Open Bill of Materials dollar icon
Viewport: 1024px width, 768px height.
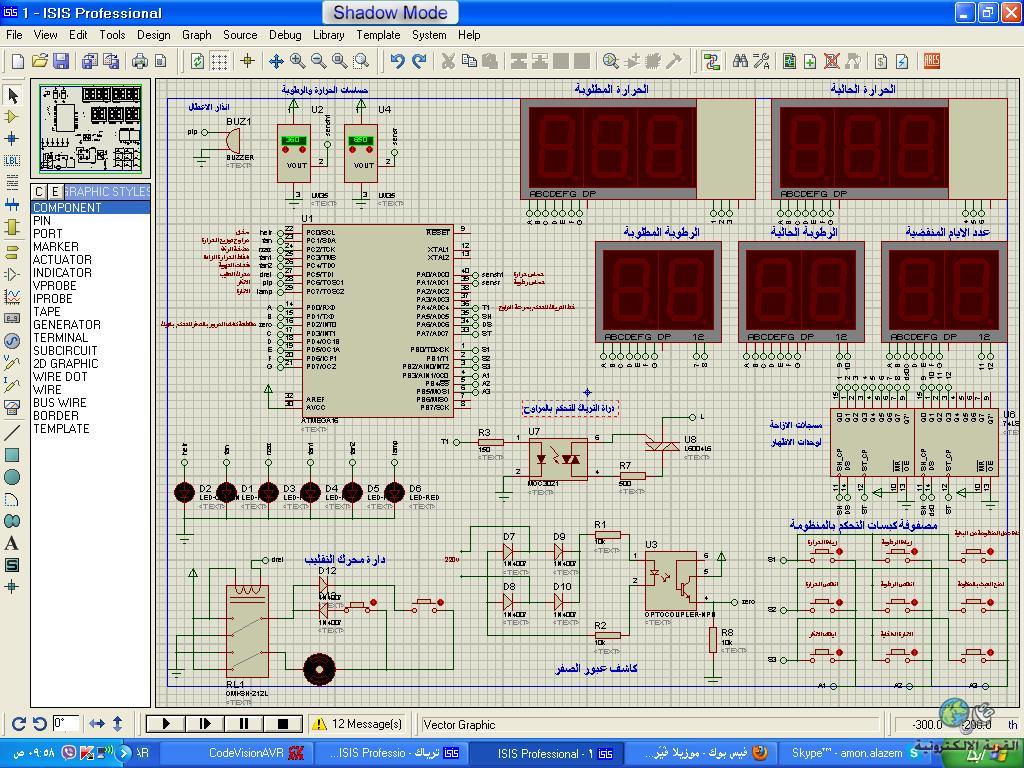(881, 61)
